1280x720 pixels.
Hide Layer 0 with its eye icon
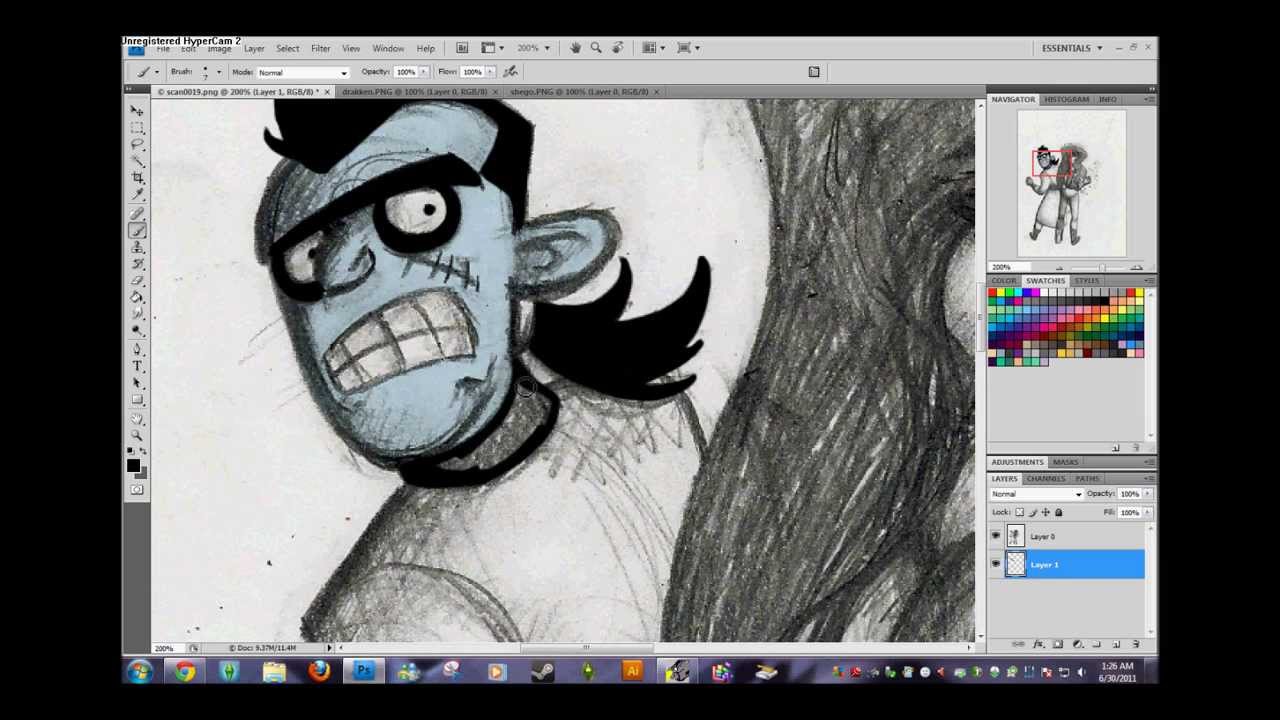coord(996,537)
